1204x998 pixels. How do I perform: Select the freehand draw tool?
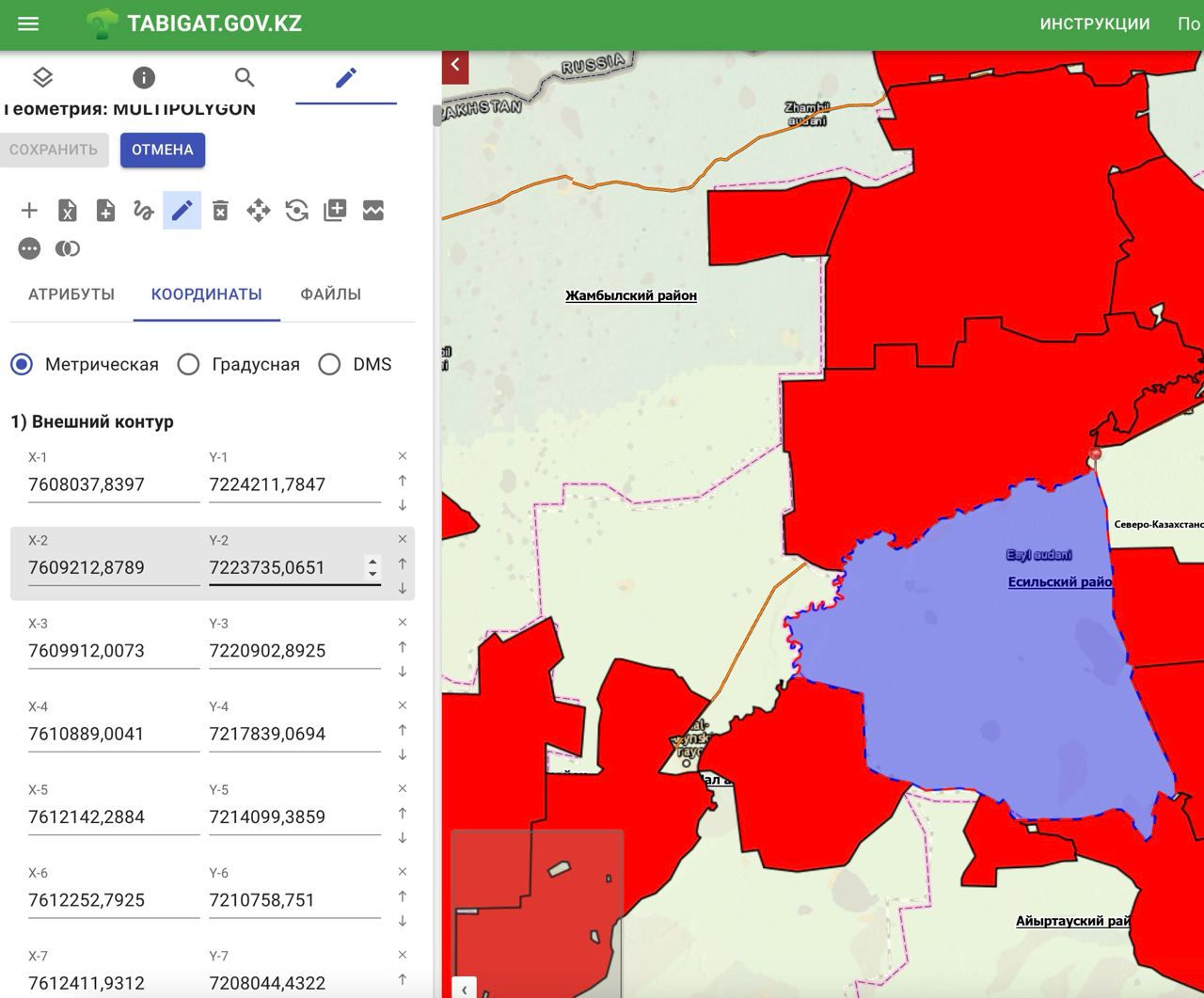[x=143, y=211]
